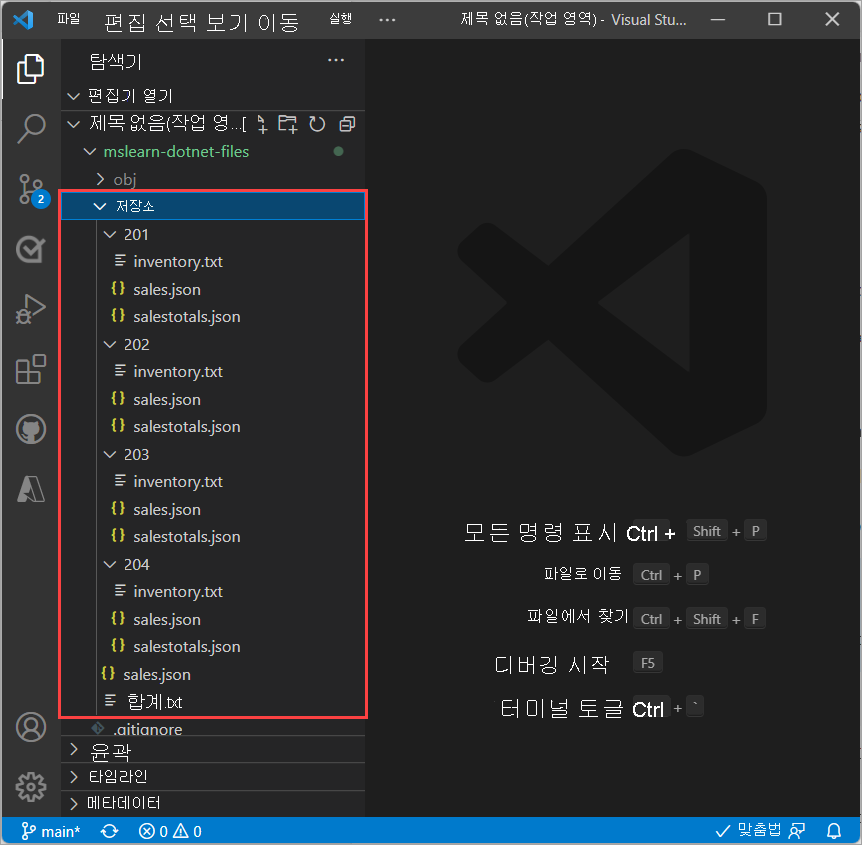This screenshot has width=862, height=845.
Task: Open inventory.txt in folder 202
Action: pyautogui.click(x=213, y=372)
